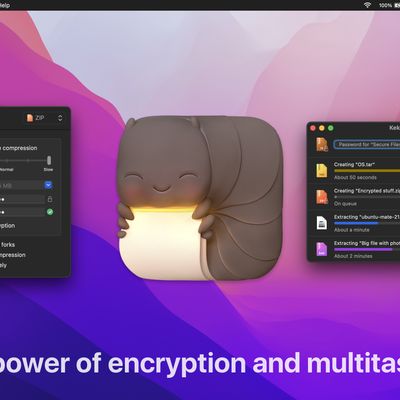Focus the Password for Secure Files field
Viewport: 400px width, 400px height.
coord(367,145)
